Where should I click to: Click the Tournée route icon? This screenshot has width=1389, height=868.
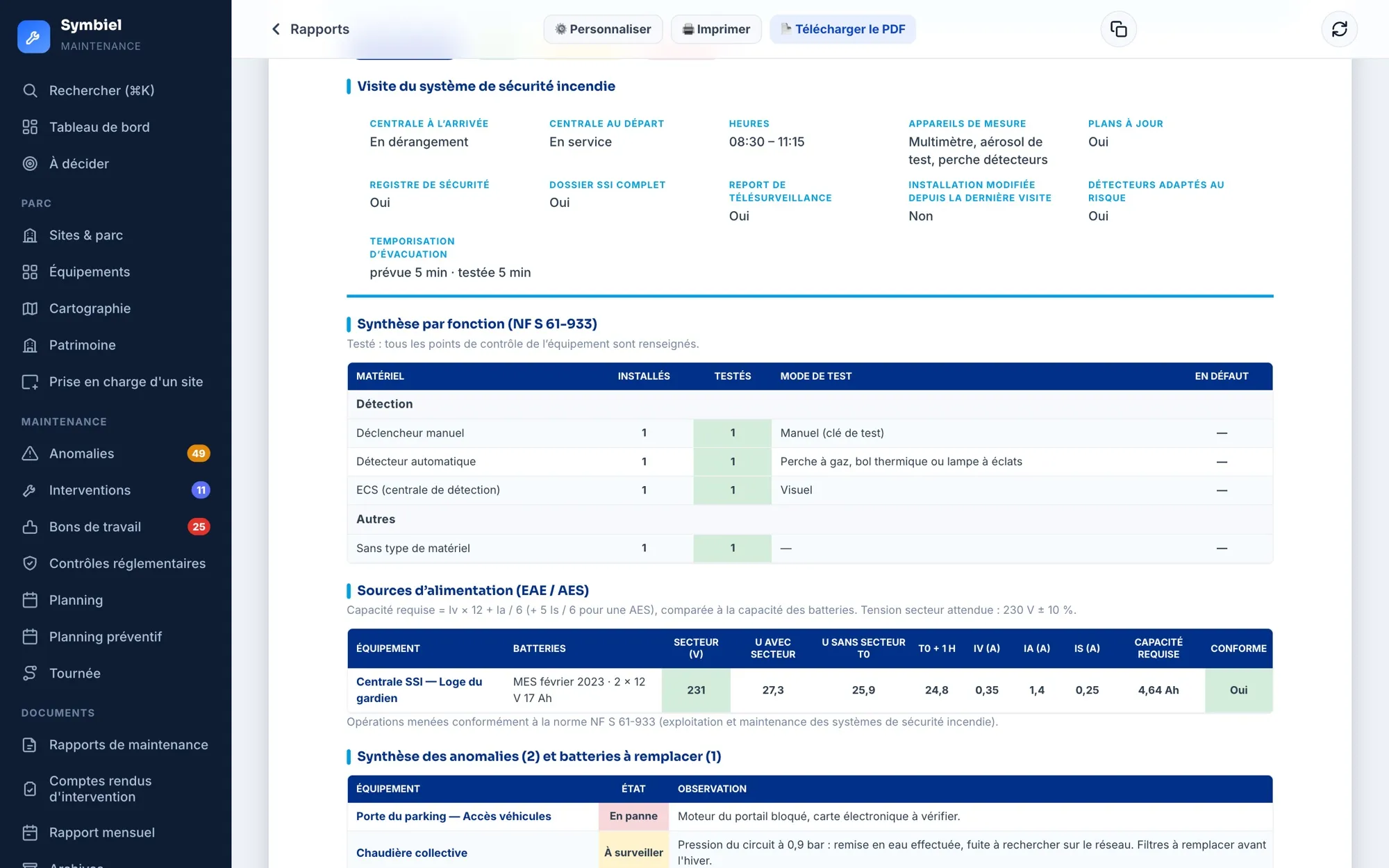click(x=30, y=674)
